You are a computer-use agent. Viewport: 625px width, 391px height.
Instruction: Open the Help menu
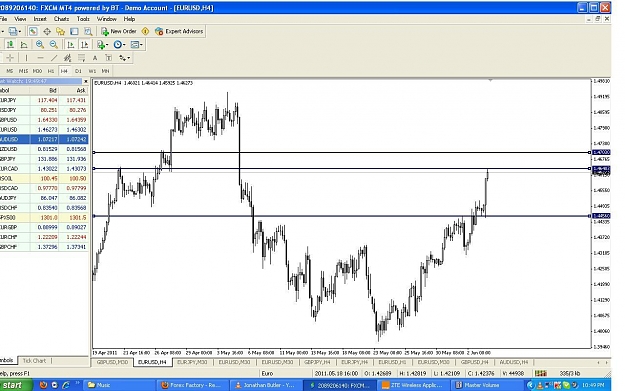(x=129, y=19)
